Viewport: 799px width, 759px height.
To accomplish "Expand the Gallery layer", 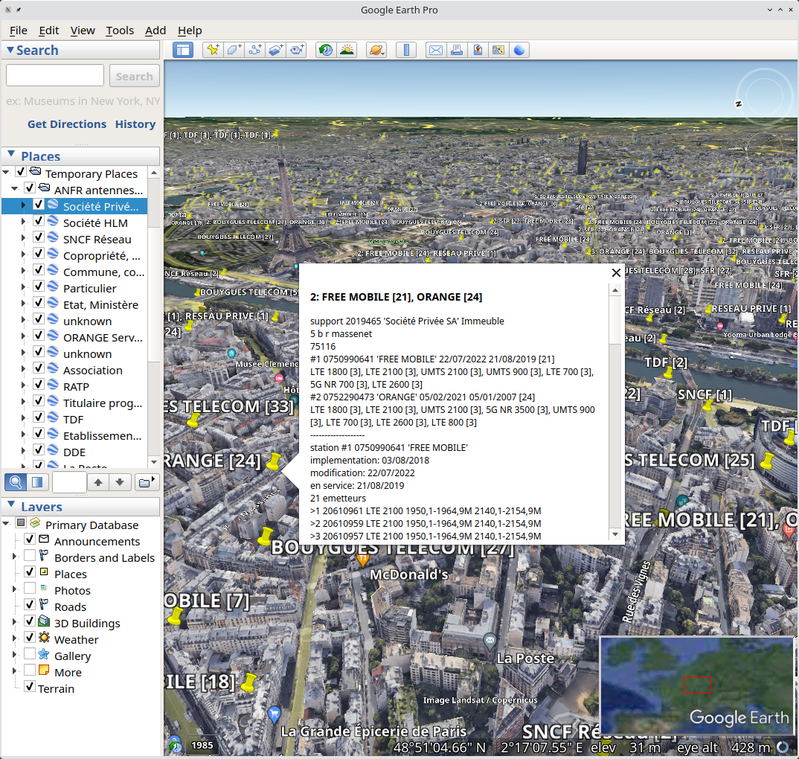I will 14,654.
